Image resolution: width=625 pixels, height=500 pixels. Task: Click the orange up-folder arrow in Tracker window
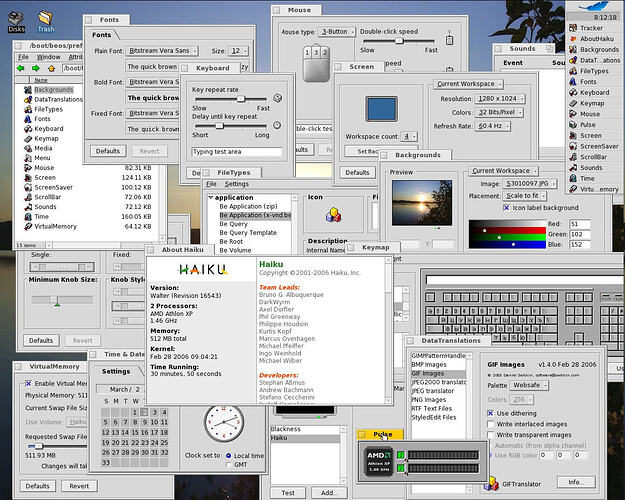click(51, 68)
